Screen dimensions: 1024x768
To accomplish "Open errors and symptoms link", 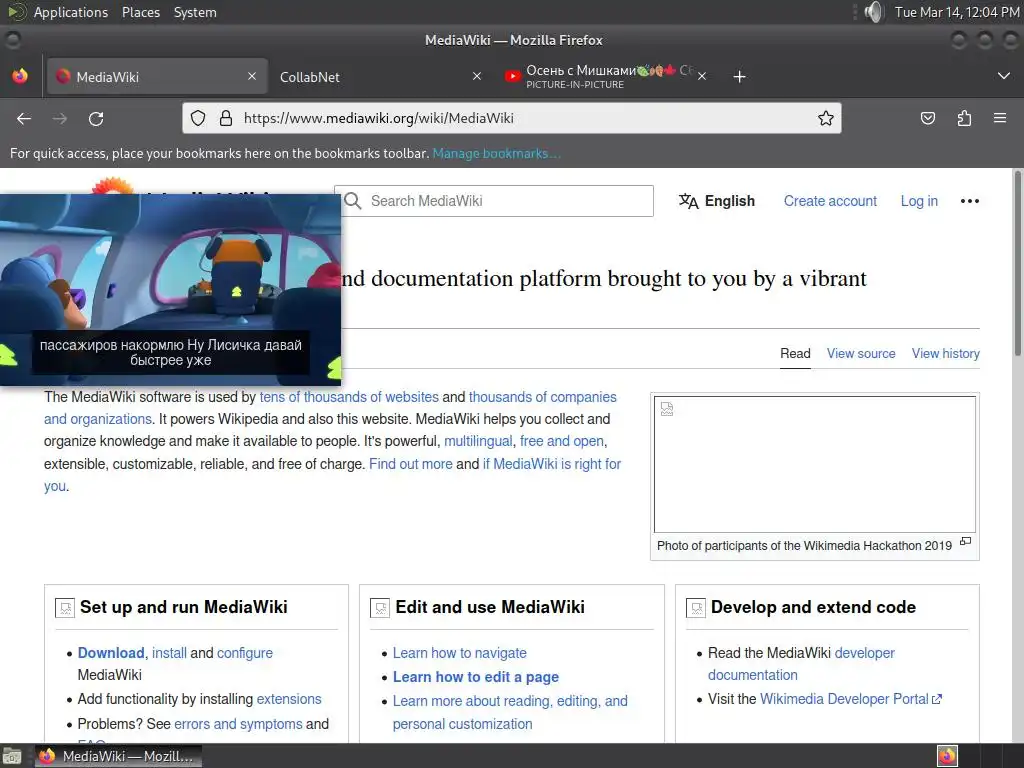I will coord(238,724).
